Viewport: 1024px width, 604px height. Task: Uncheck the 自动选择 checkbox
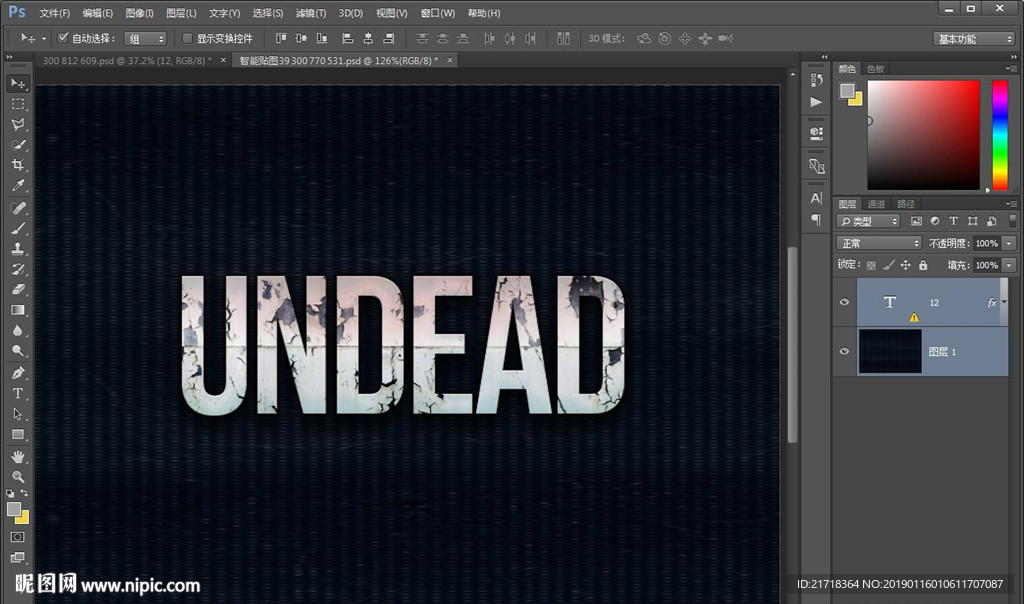[x=63, y=38]
